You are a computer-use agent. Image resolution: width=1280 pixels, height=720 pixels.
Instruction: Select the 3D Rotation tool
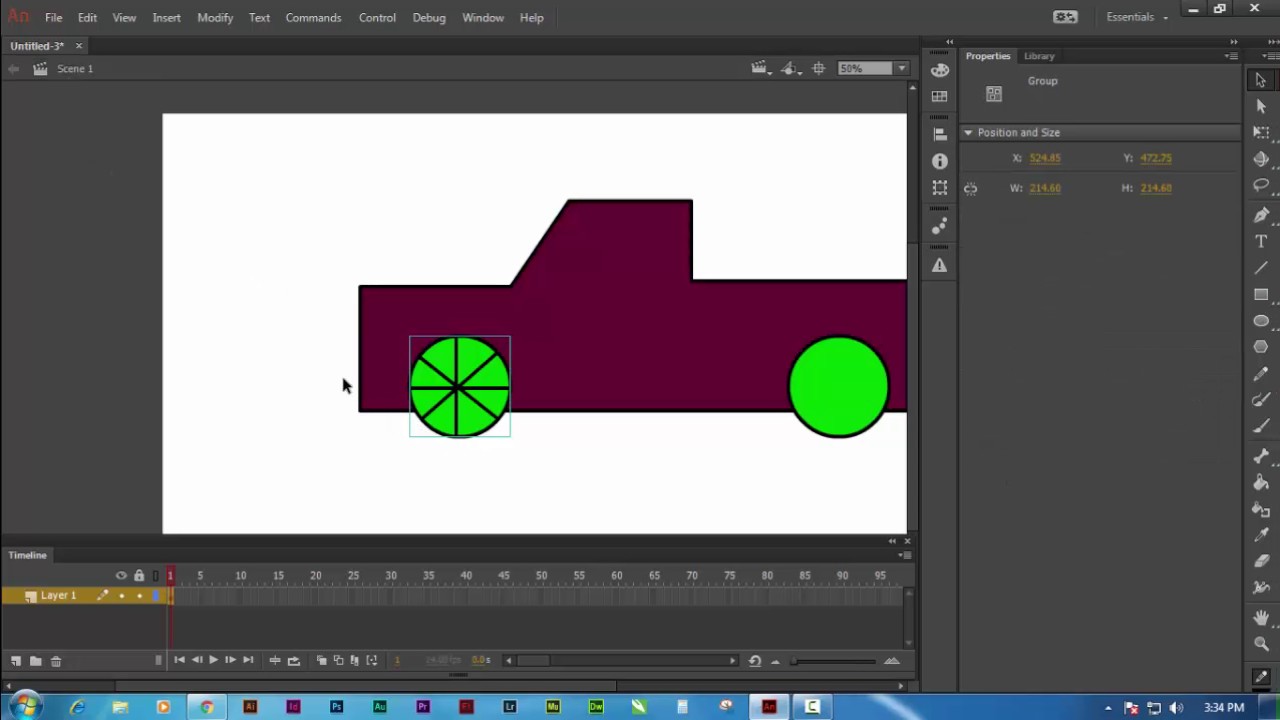1261,159
